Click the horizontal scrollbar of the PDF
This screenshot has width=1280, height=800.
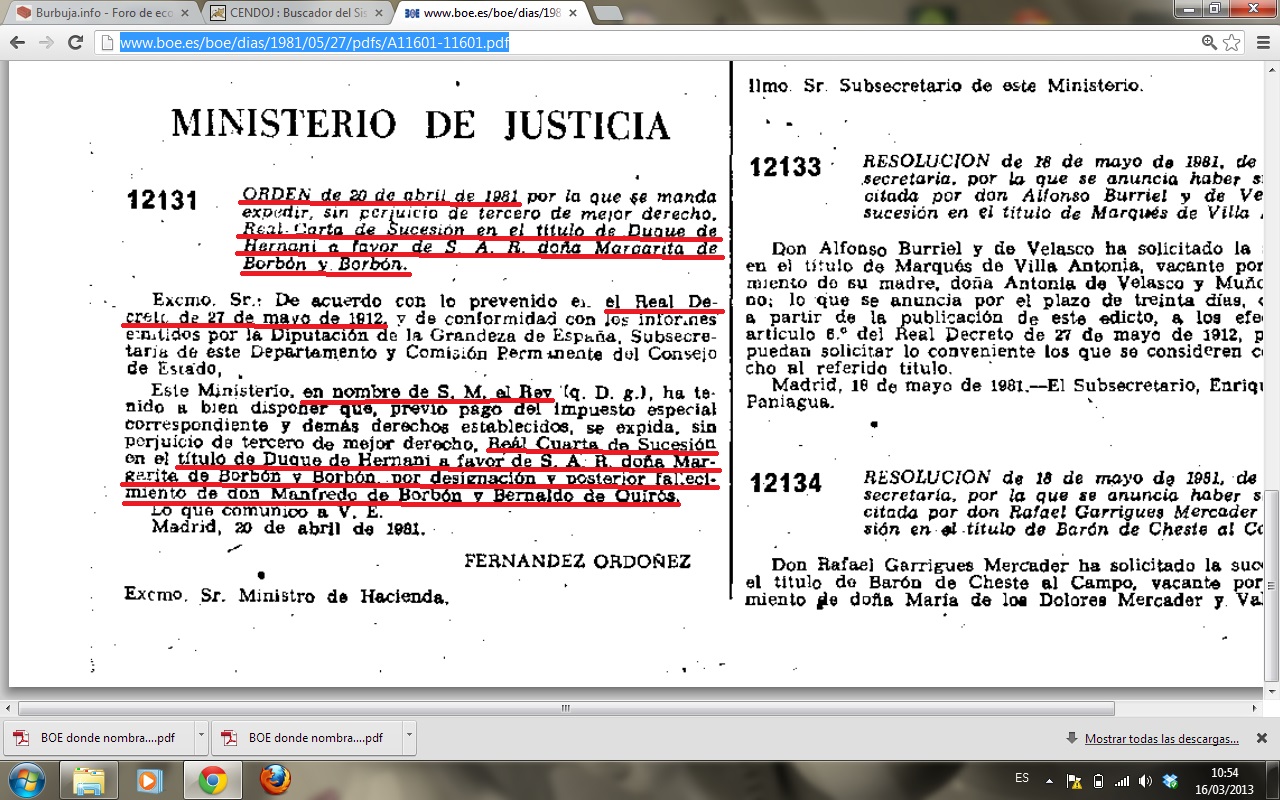[x=565, y=708]
